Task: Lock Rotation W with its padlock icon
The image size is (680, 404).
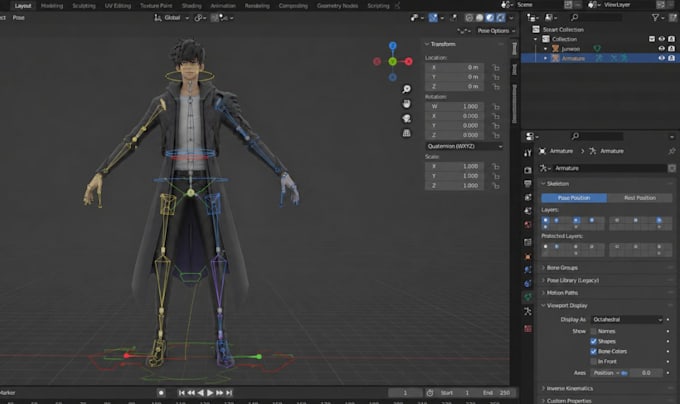Action: (x=496, y=106)
